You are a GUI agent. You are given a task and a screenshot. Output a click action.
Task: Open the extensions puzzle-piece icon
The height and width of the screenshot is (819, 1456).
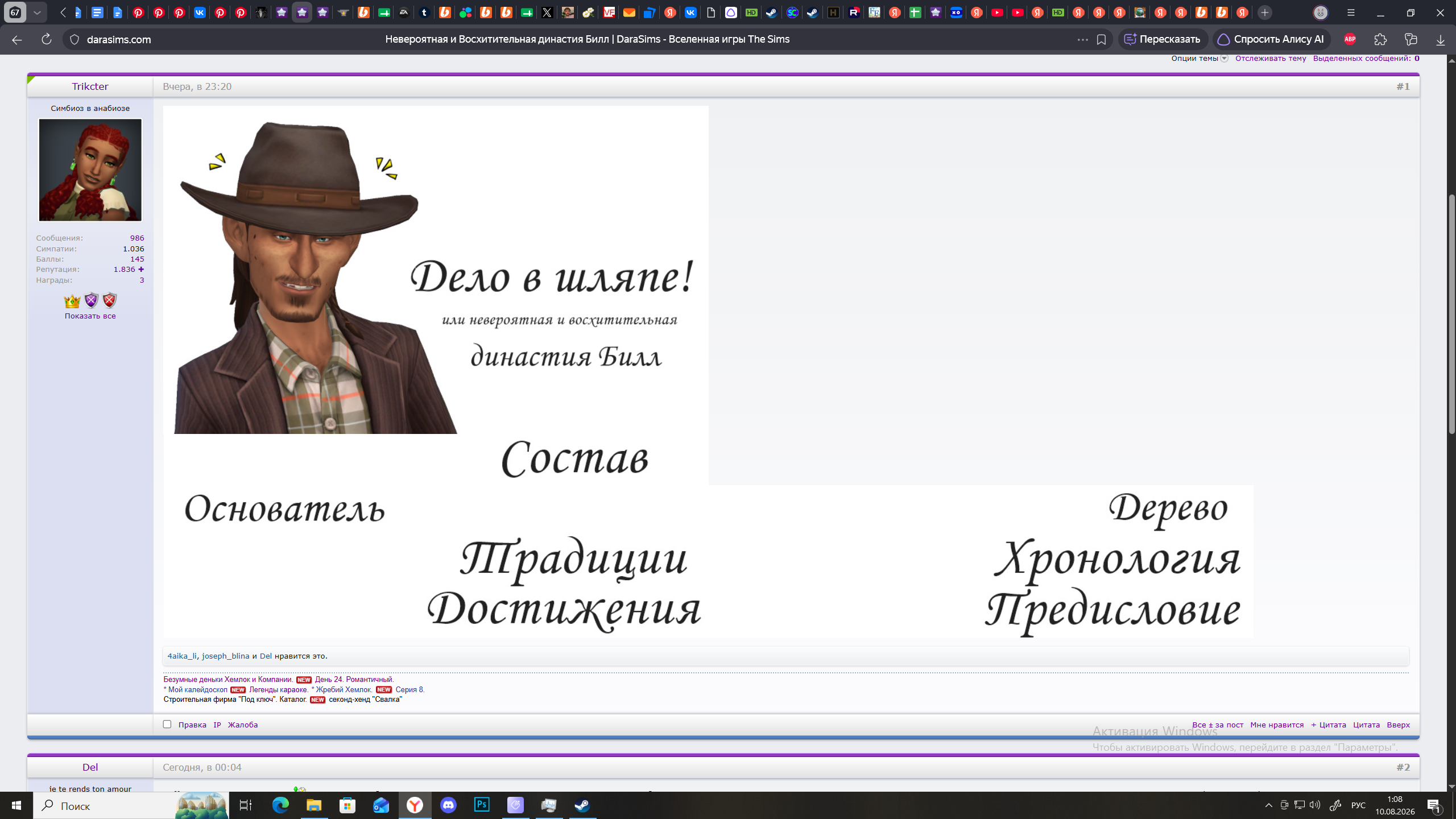[x=1380, y=39]
